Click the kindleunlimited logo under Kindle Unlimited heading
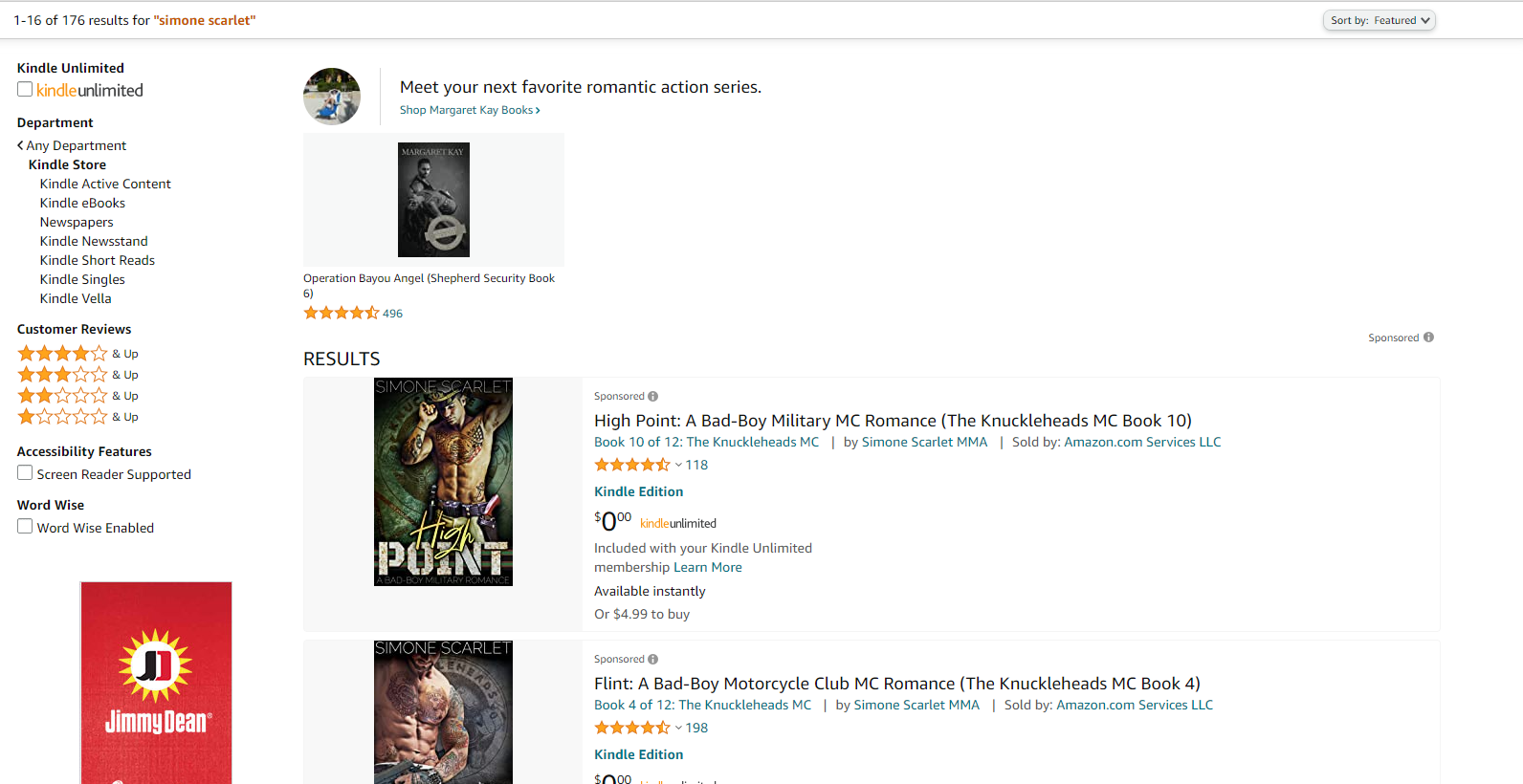This screenshot has width=1523, height=784. click(x=88, y=90)
